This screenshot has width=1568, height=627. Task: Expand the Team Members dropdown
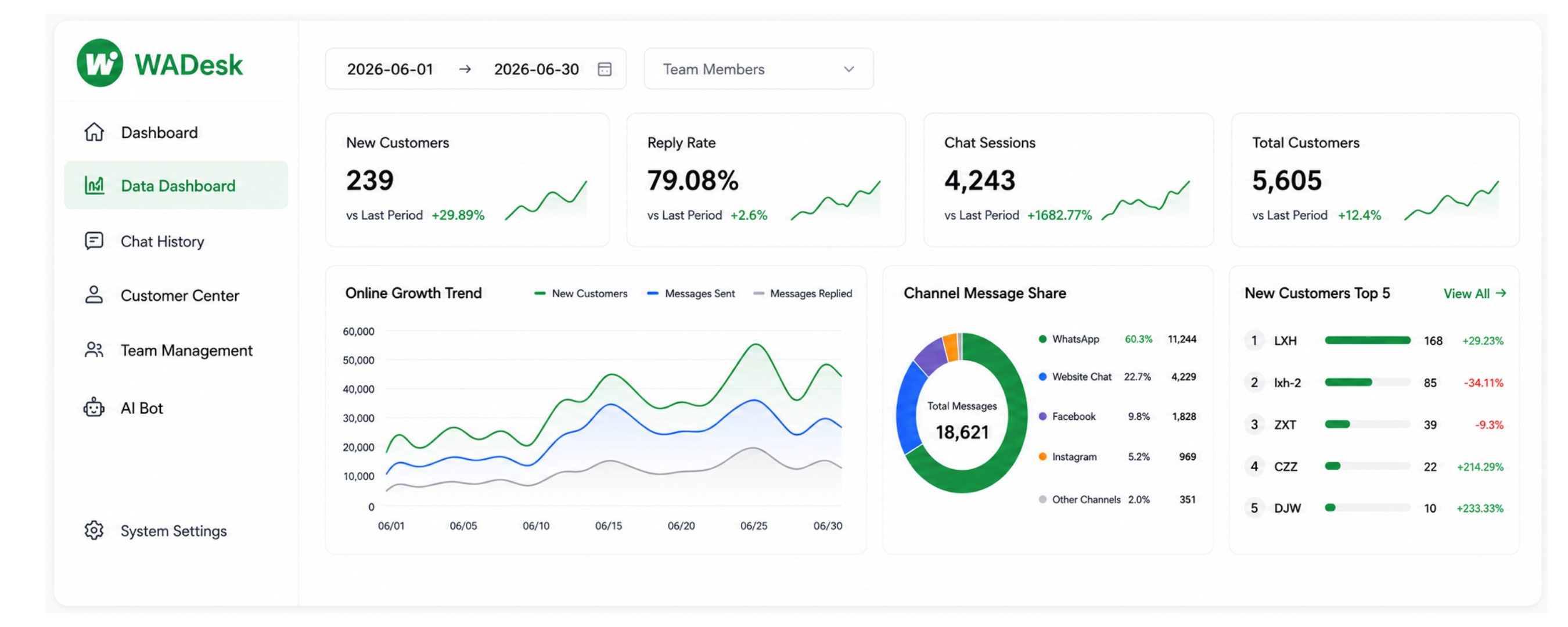[758, 69]
